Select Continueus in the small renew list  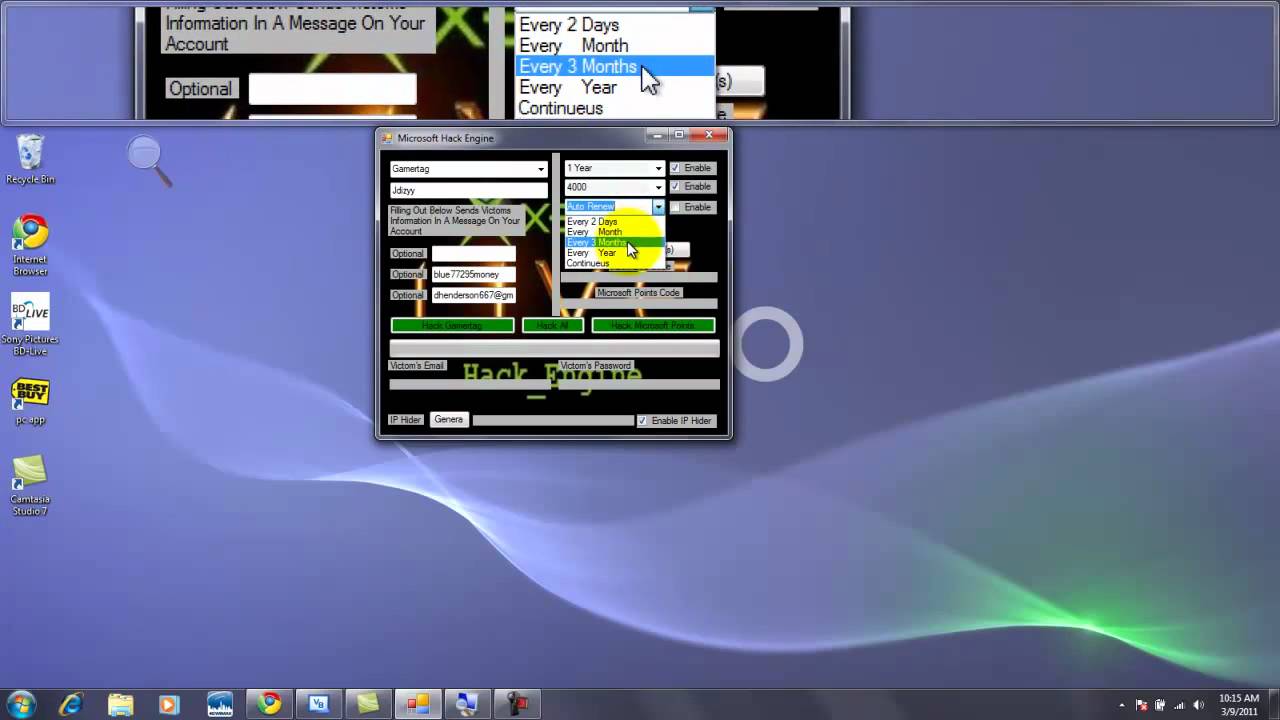pos(614,263)
